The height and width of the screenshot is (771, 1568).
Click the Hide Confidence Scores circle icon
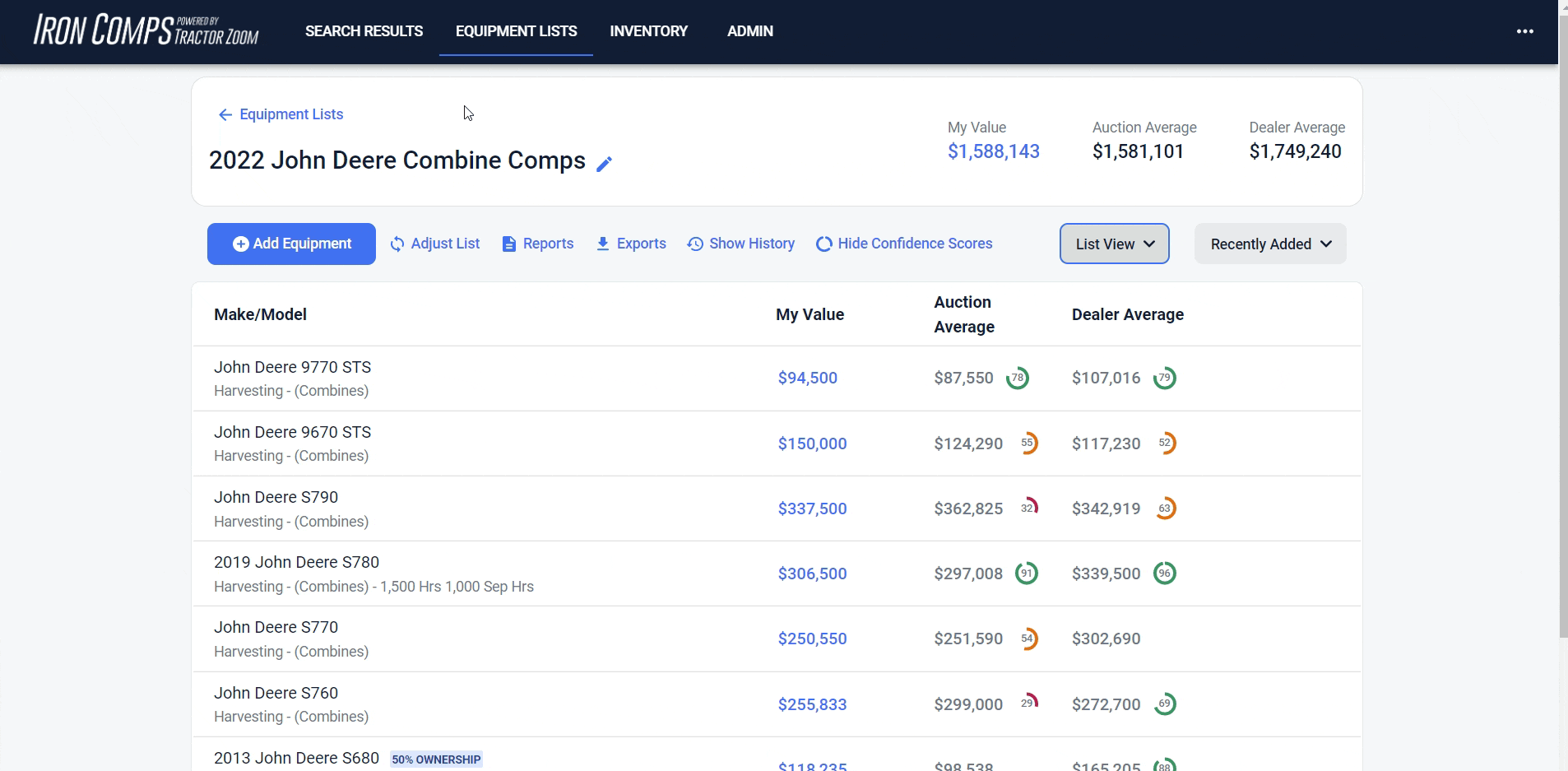click(823, 244)
